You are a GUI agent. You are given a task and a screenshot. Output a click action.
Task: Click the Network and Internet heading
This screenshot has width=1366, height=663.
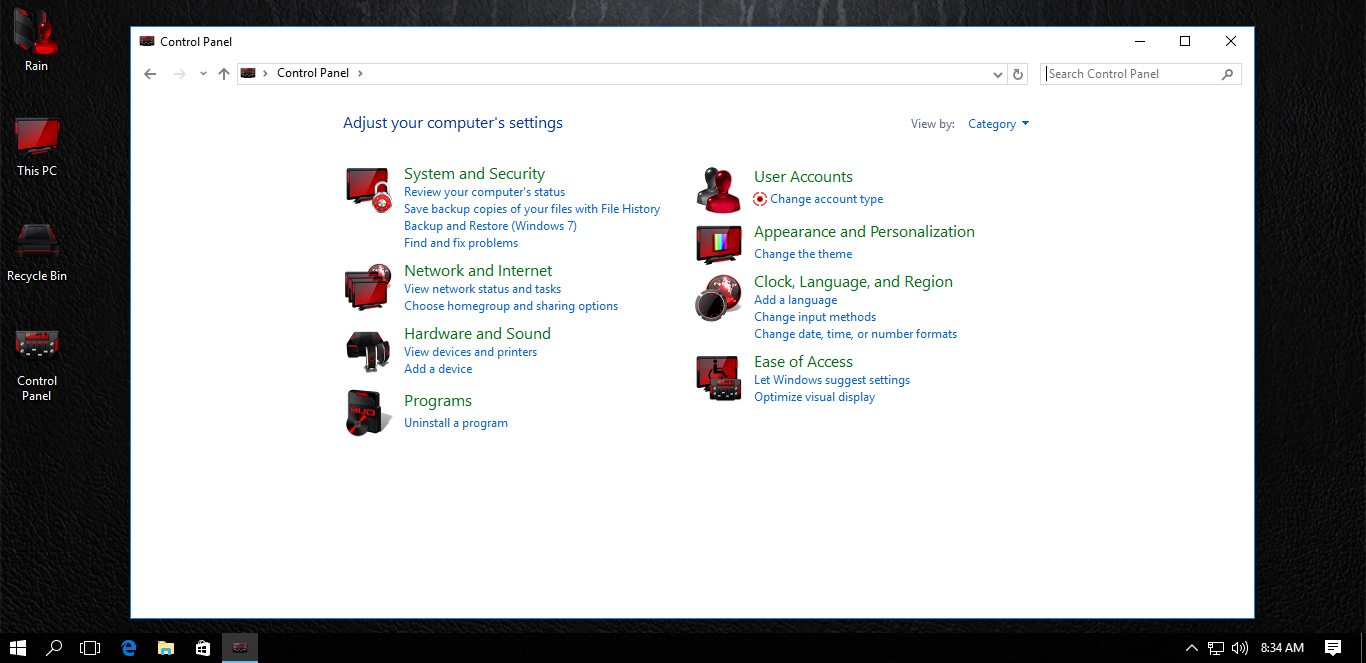point(478,271)
